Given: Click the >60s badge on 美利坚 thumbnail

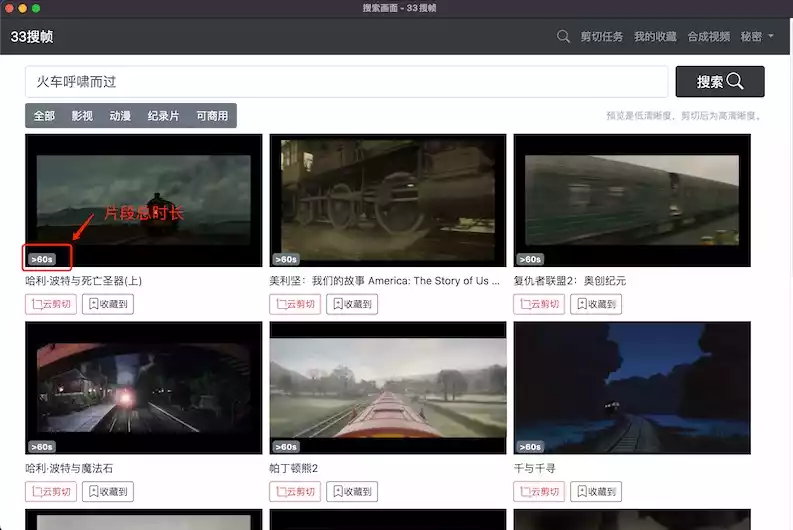Looking at the screenshot, I should tap(286, 259).
